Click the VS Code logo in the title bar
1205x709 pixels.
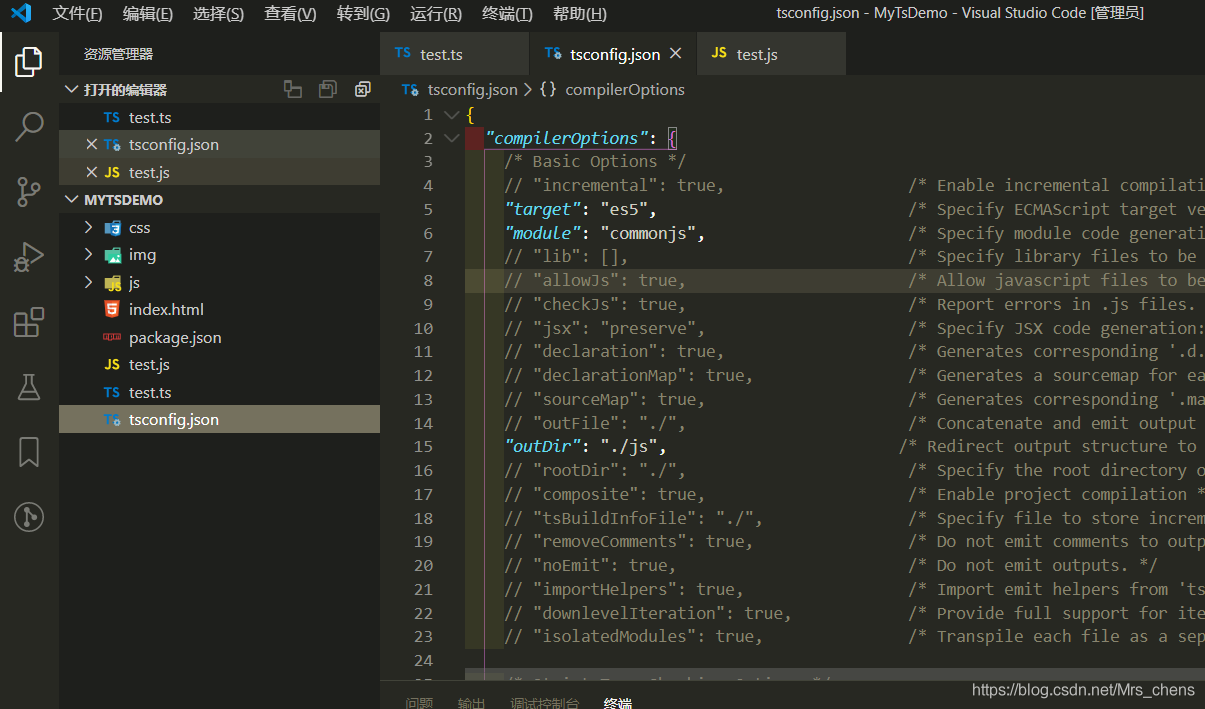click(21, 14)
